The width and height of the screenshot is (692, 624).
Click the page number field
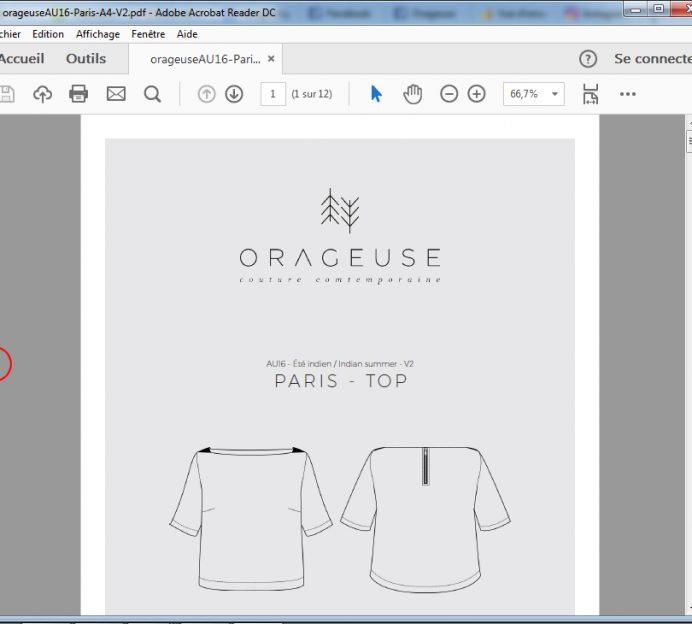tap(273, 94)
